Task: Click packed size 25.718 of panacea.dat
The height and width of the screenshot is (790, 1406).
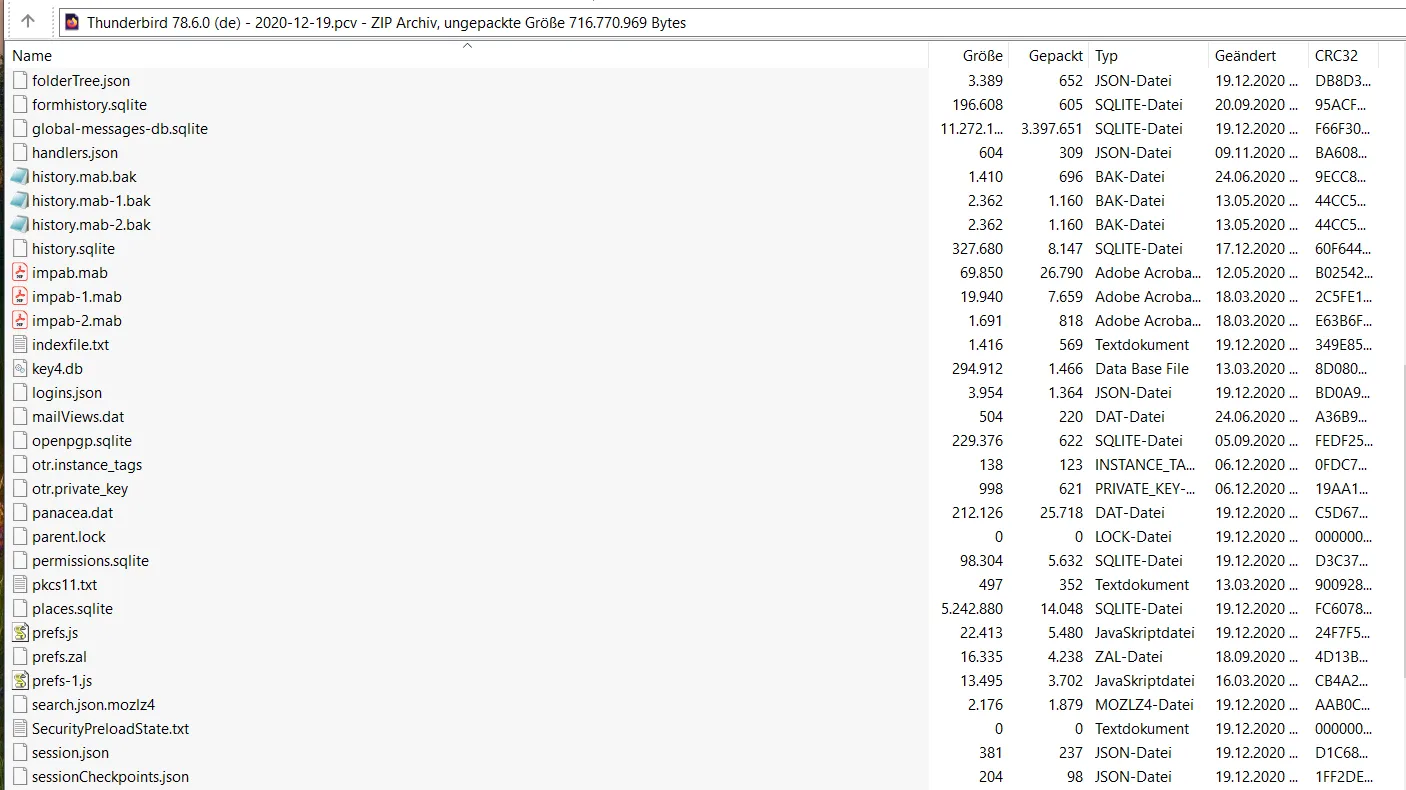Action: coord(1061,512)
